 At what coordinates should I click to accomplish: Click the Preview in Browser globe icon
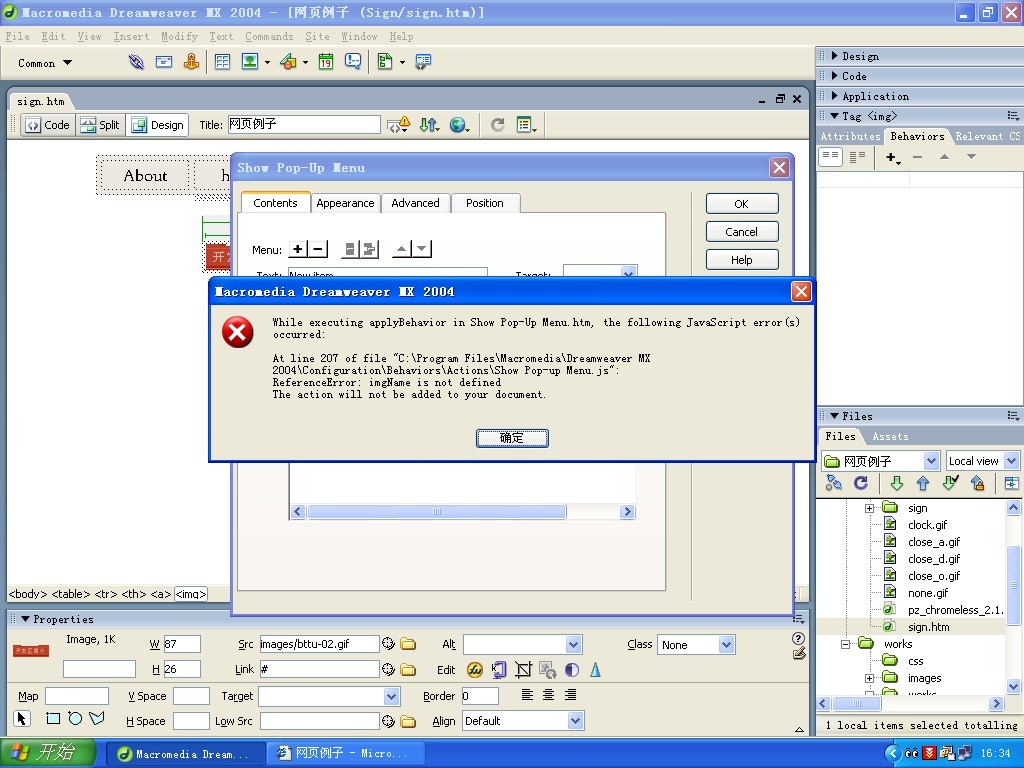(x=458, y=125)
